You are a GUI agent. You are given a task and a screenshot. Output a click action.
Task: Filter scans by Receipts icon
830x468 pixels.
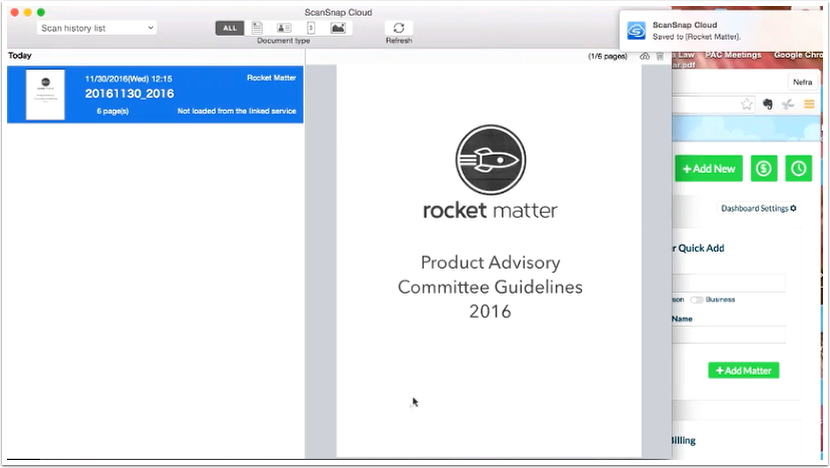311,28
